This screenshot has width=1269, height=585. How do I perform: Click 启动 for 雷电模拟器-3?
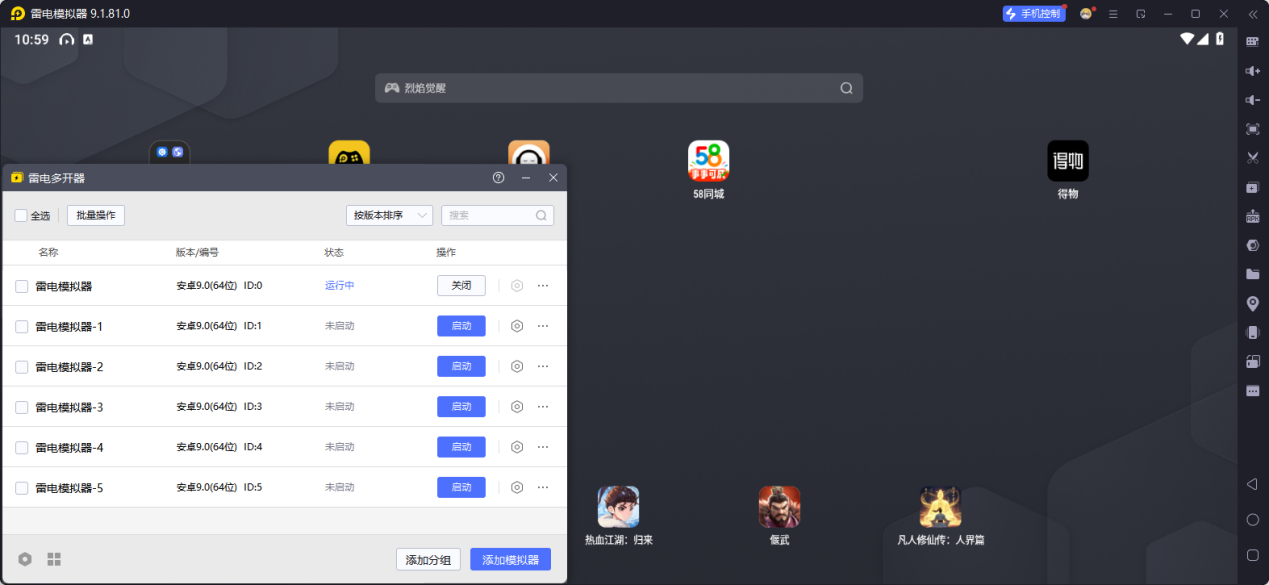pyautogui.click(x=461, y=406)
